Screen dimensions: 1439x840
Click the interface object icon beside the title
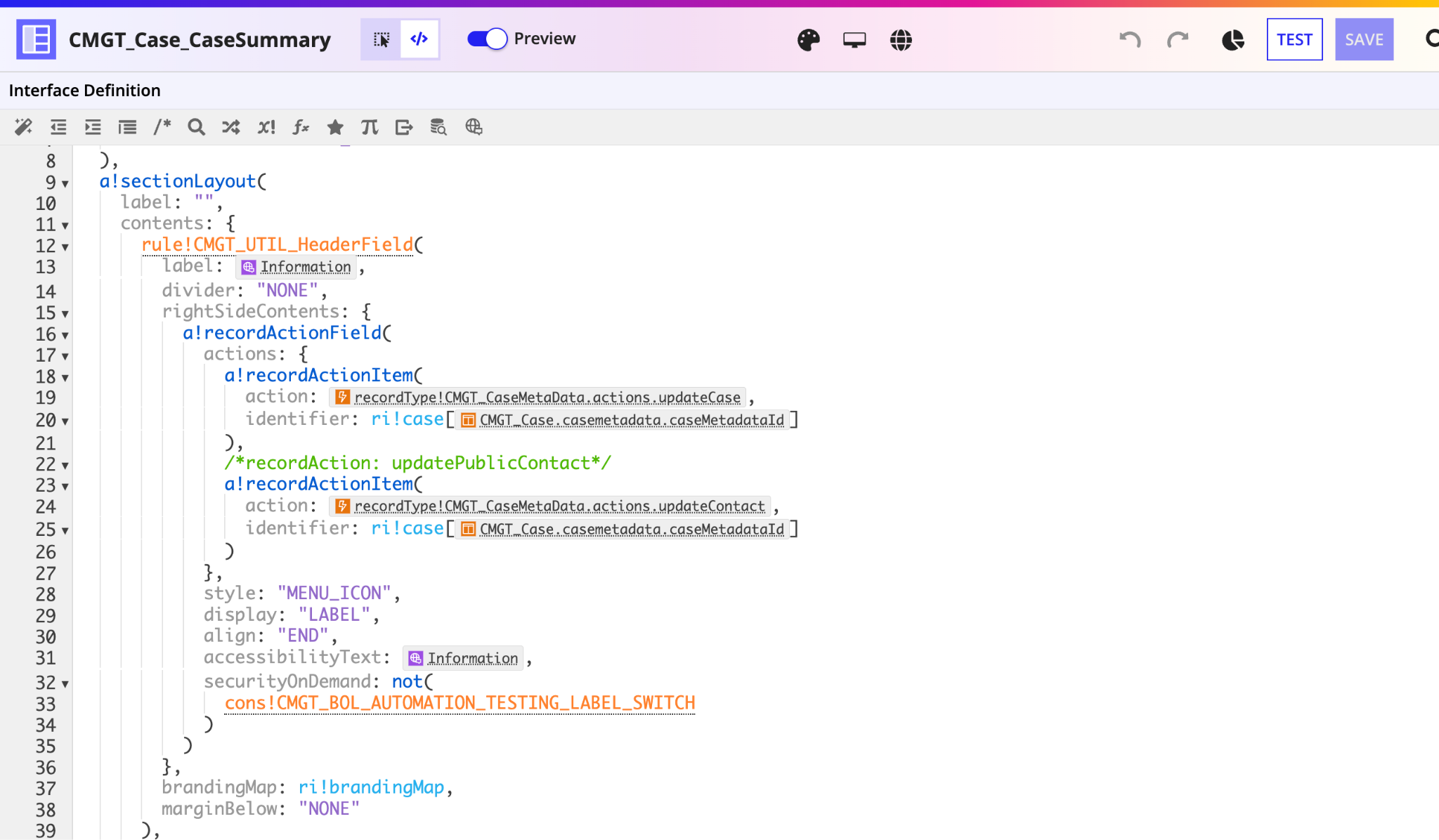pyautogui.click(x=36, y=39)
